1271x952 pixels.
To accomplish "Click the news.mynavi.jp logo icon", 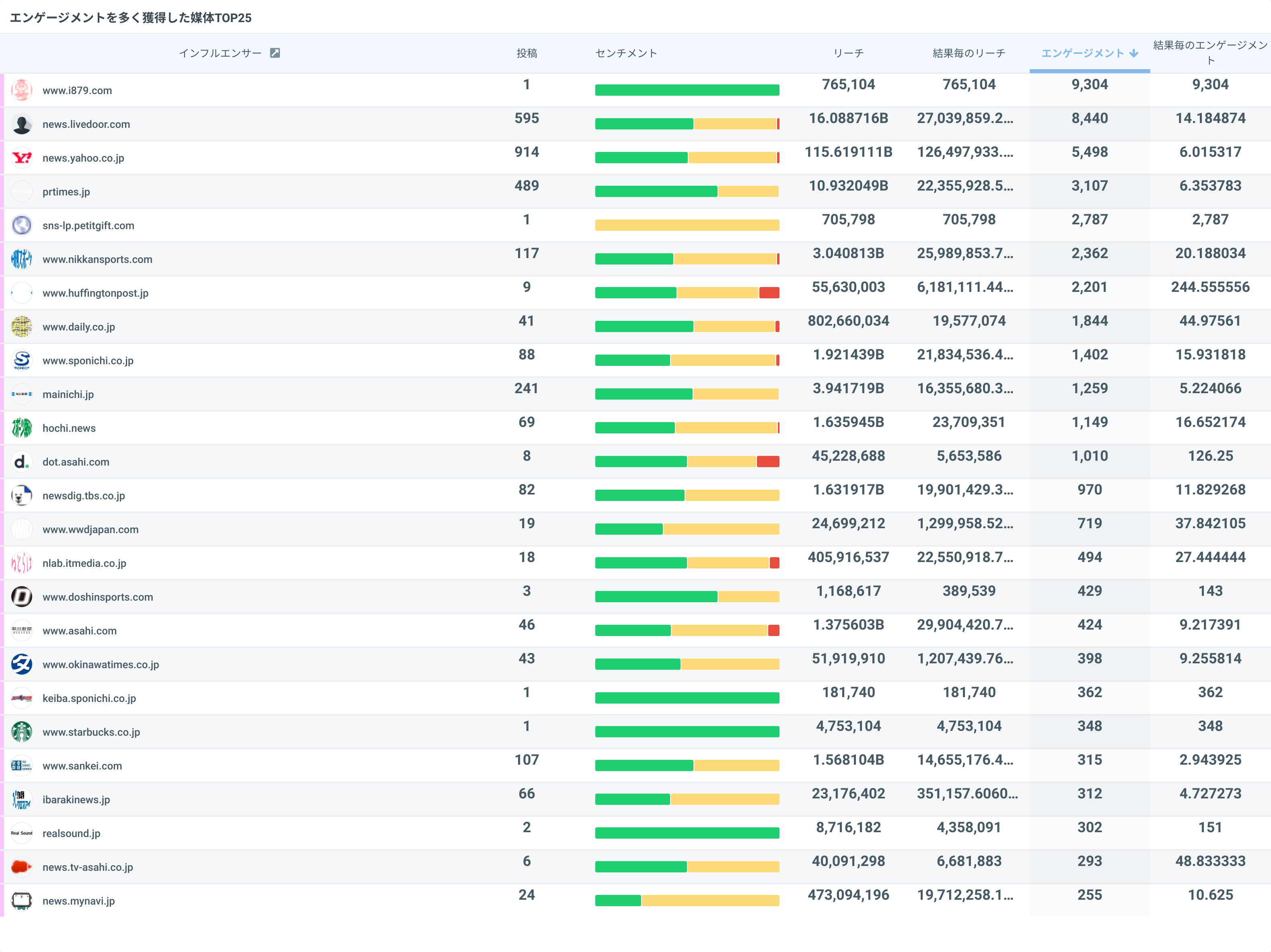I will [x=22, y=900].
